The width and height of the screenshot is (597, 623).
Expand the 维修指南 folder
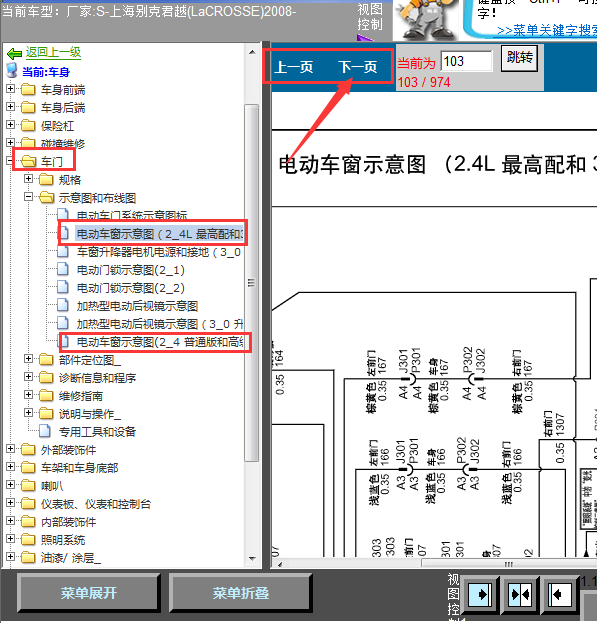[28, 394]
